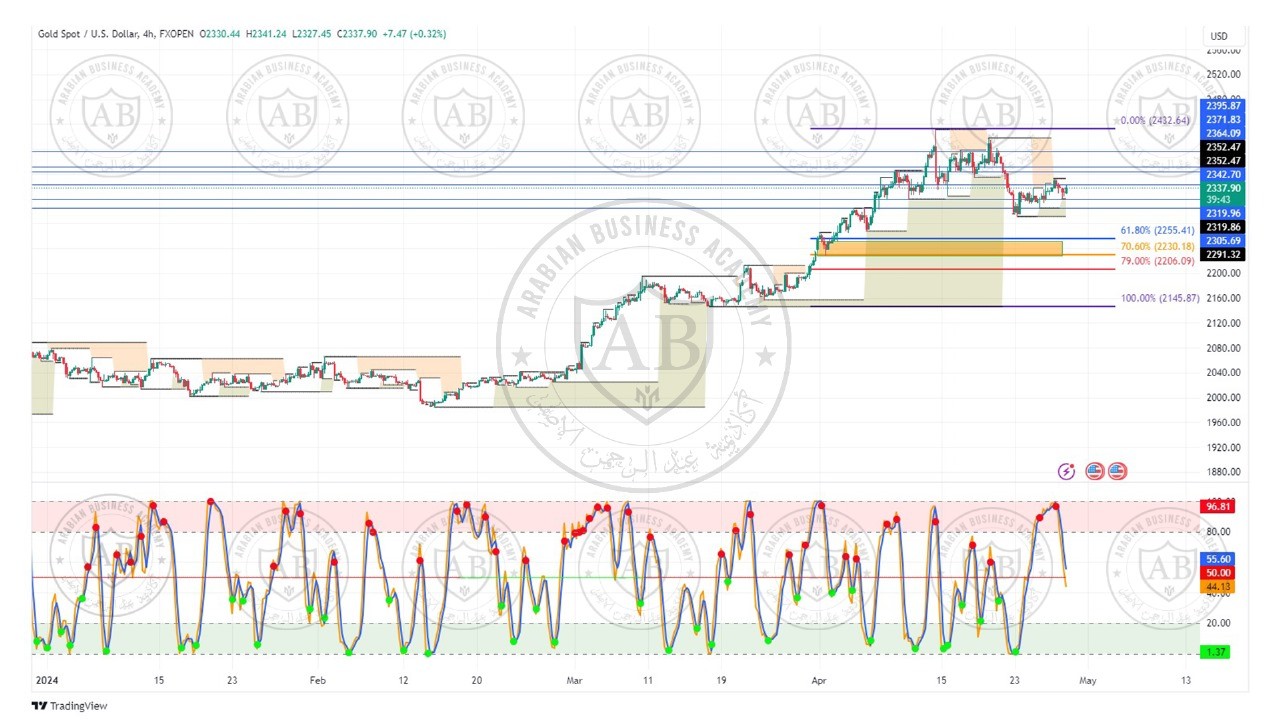Click the 2291.32 price label

(1223, 255)
